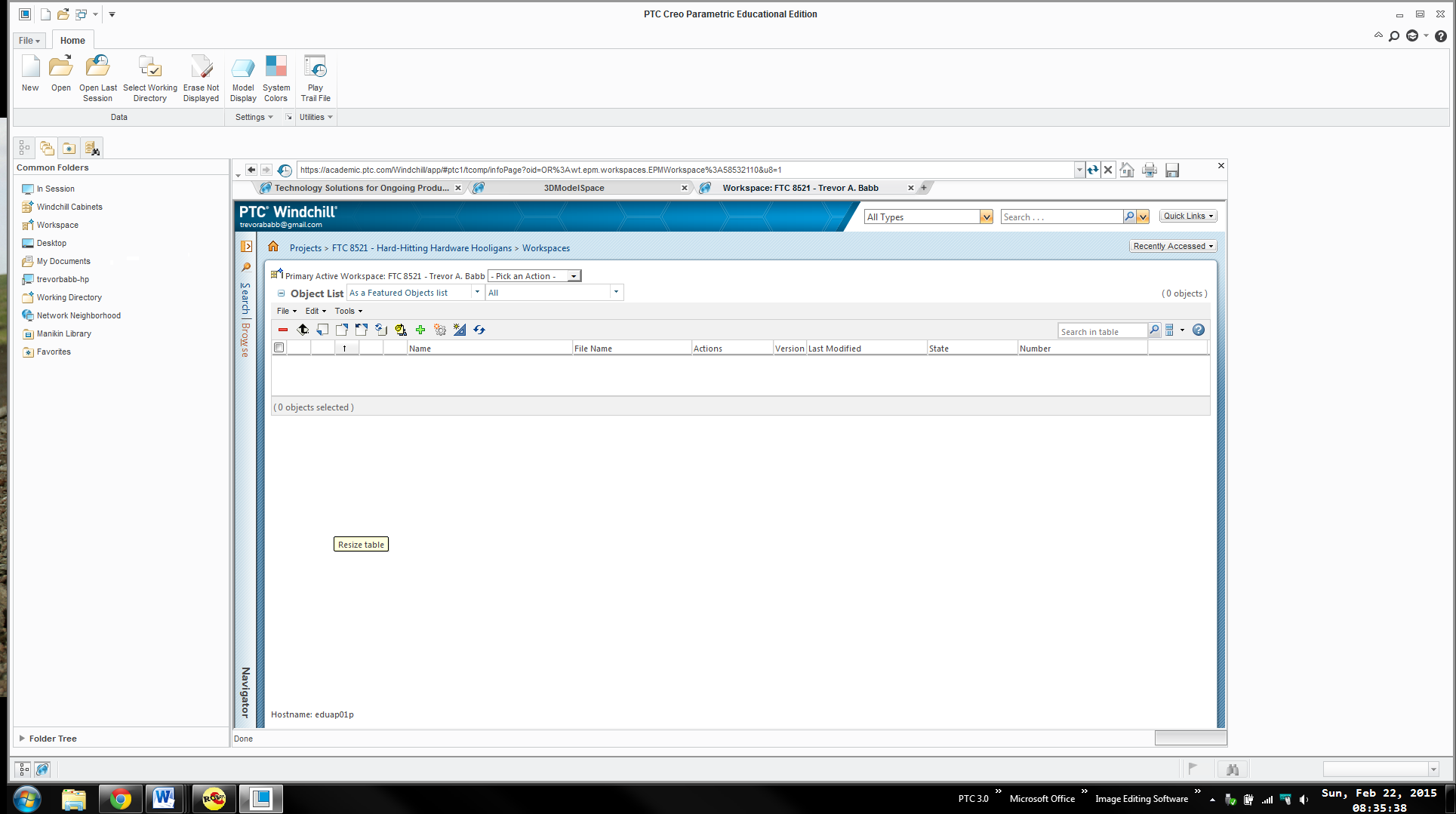Collapse the Object List section

(x=281, y=293)
